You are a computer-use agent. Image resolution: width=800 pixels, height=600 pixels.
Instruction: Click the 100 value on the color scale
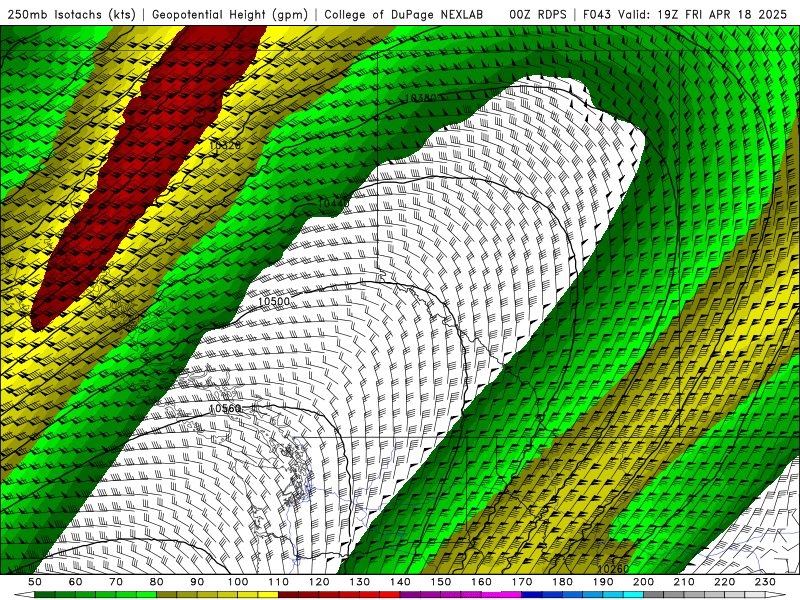238,582
